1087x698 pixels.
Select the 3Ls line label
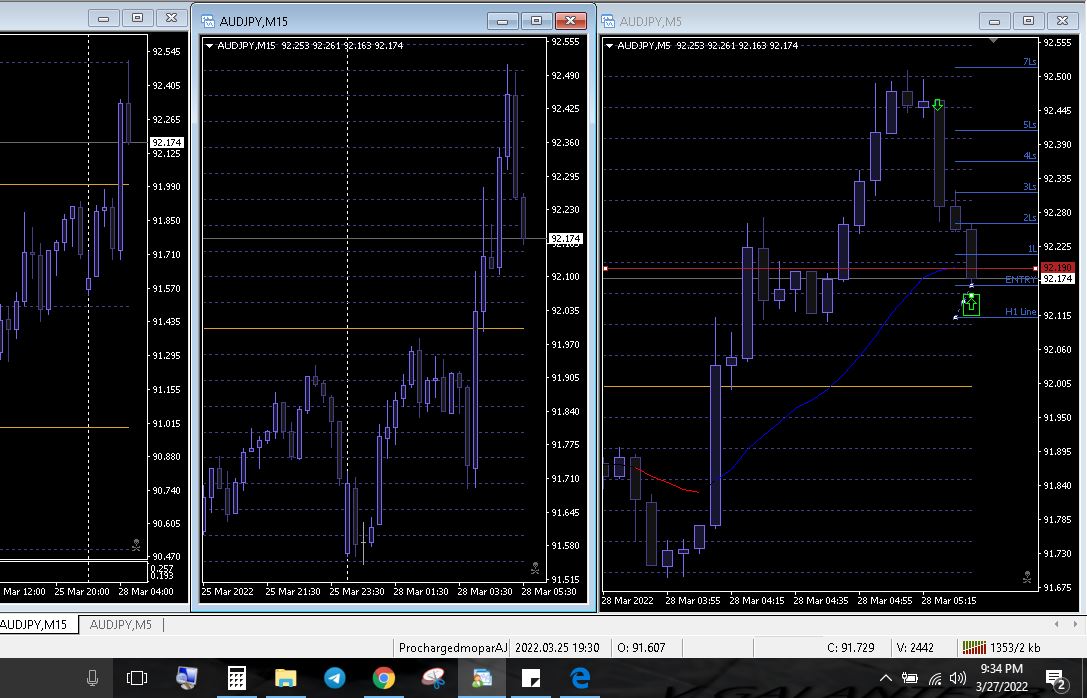click(1029, 187)
